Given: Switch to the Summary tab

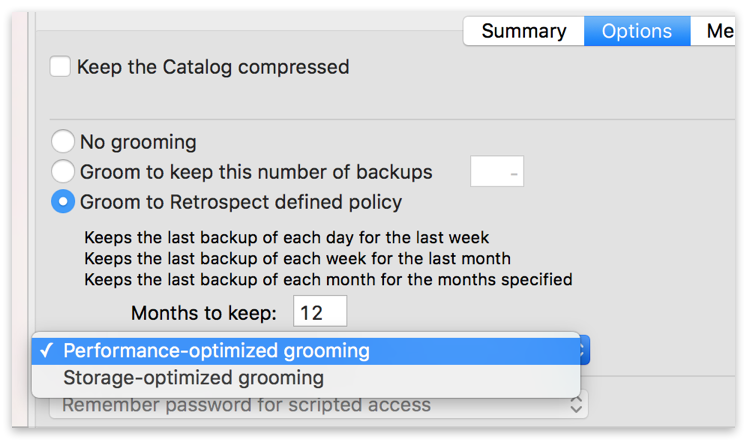Looking at the screenshot, I should click(524, 31).
